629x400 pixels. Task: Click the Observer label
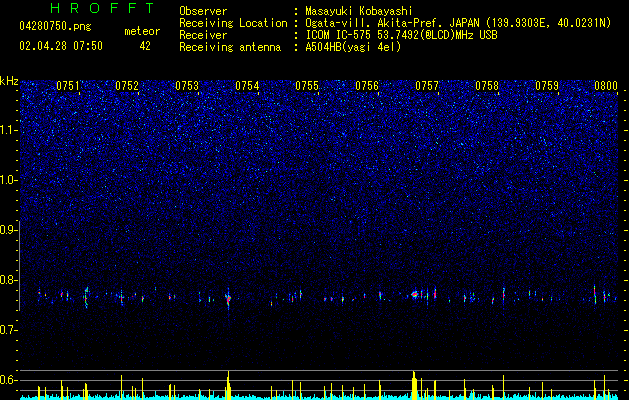203,11
